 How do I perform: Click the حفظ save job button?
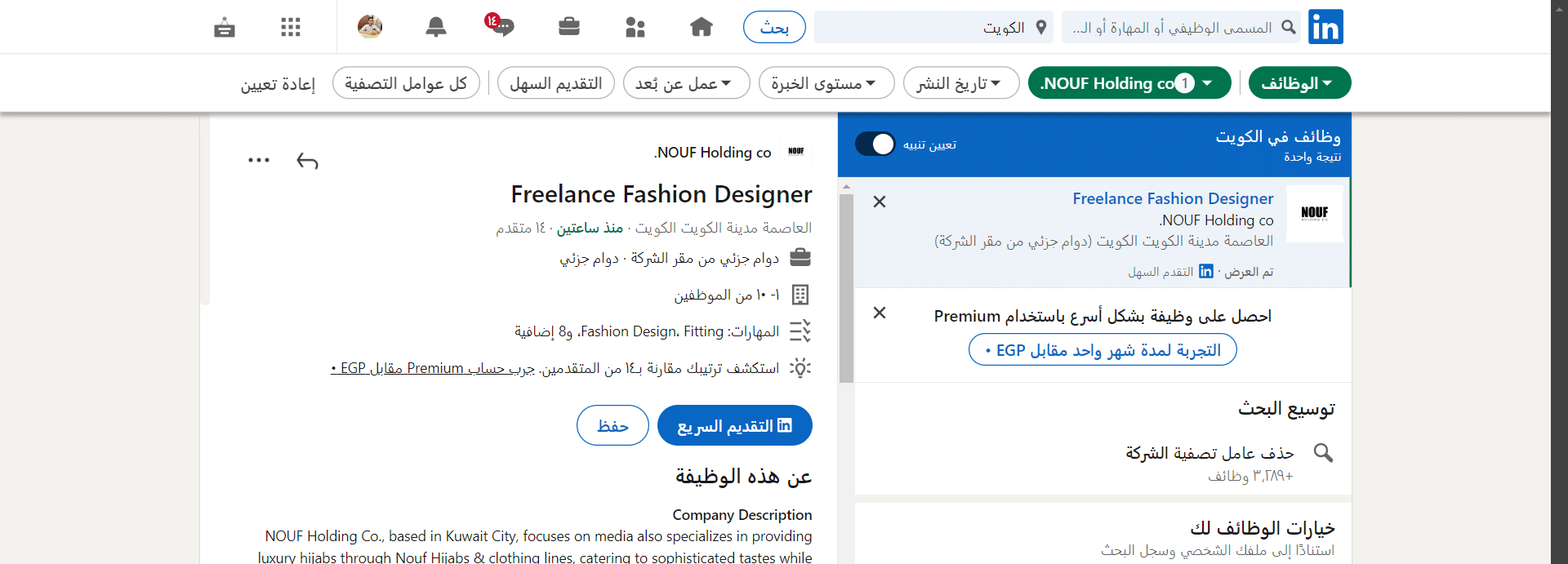(x=612, y=425)
